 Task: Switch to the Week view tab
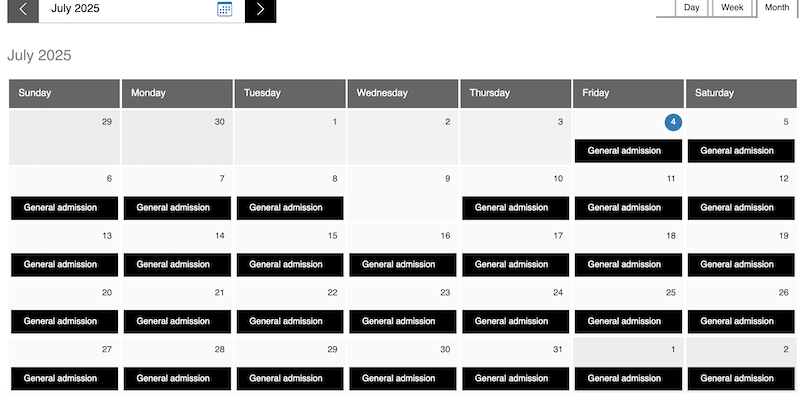tap(732, 8)
